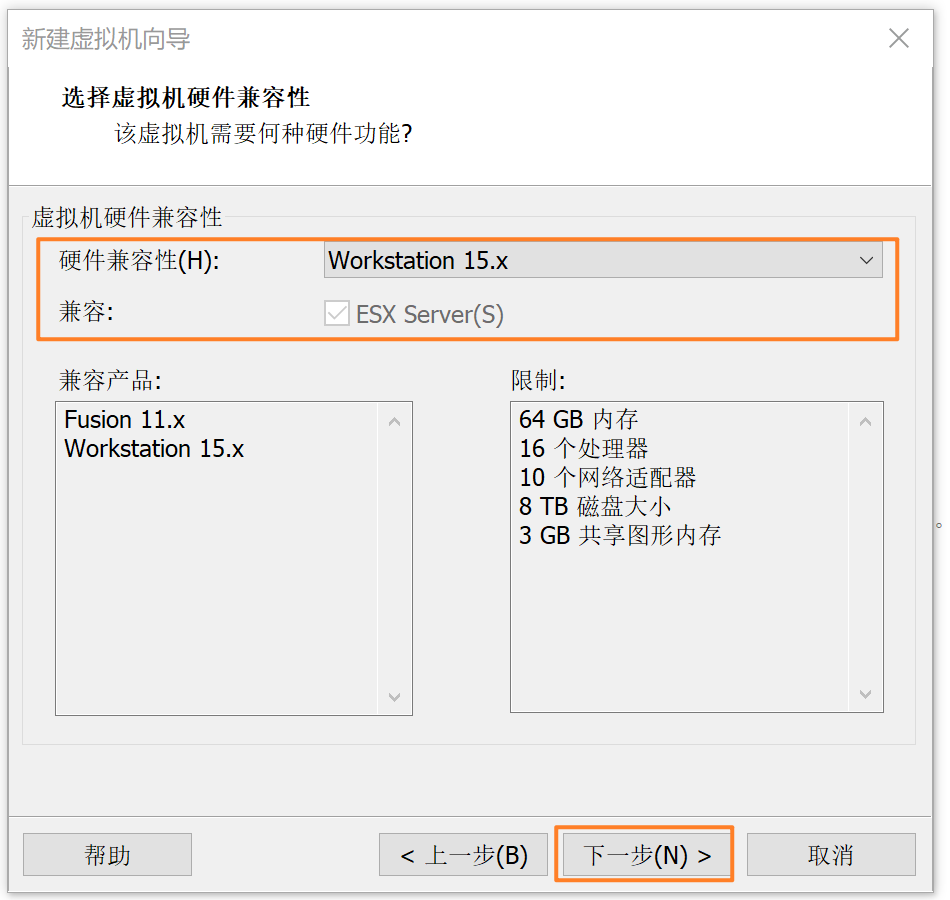
Task: Close the 新建虚拟机向导 dialog
Action: click(899, 38)
